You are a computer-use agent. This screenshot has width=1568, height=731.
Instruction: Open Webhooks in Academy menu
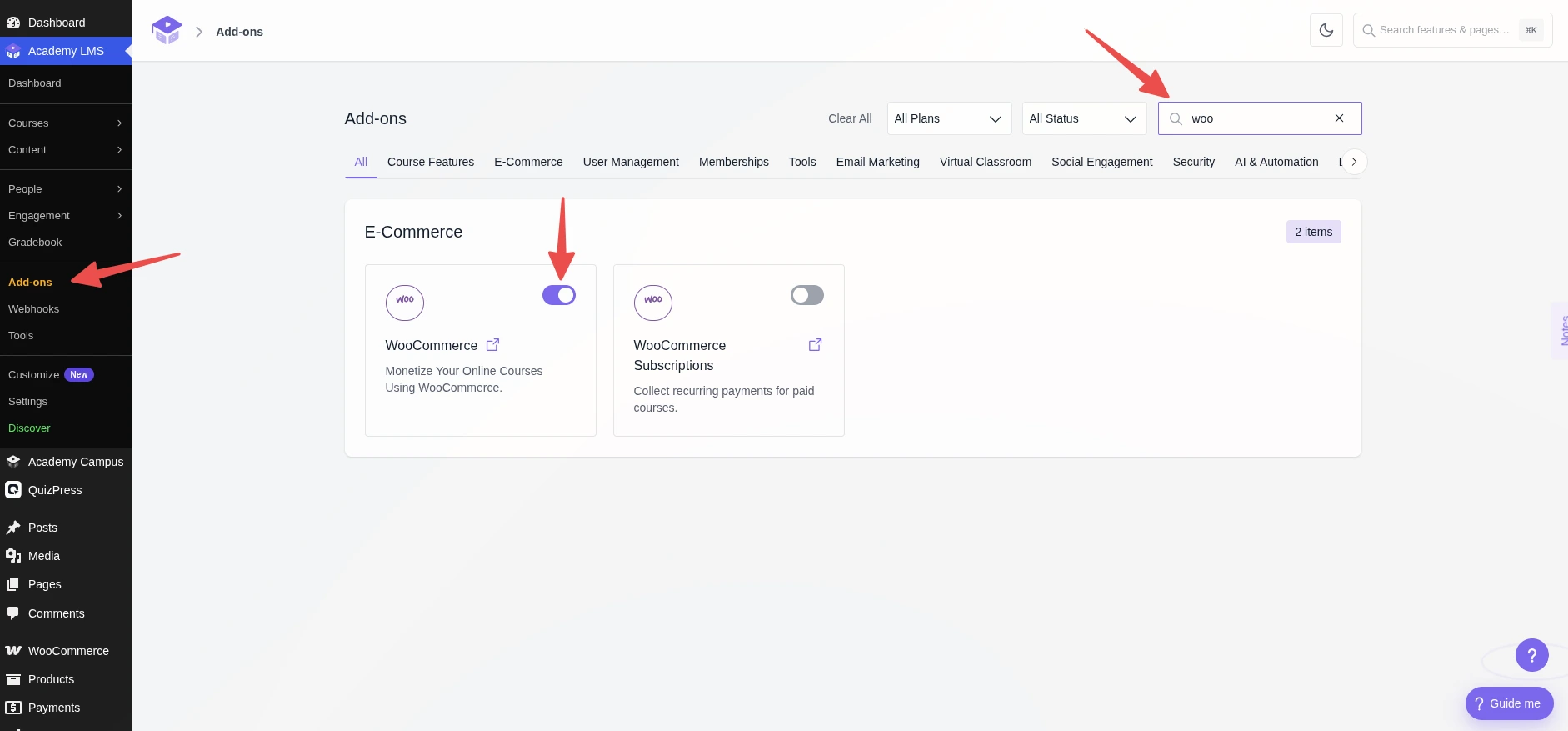tap(34, 309)
